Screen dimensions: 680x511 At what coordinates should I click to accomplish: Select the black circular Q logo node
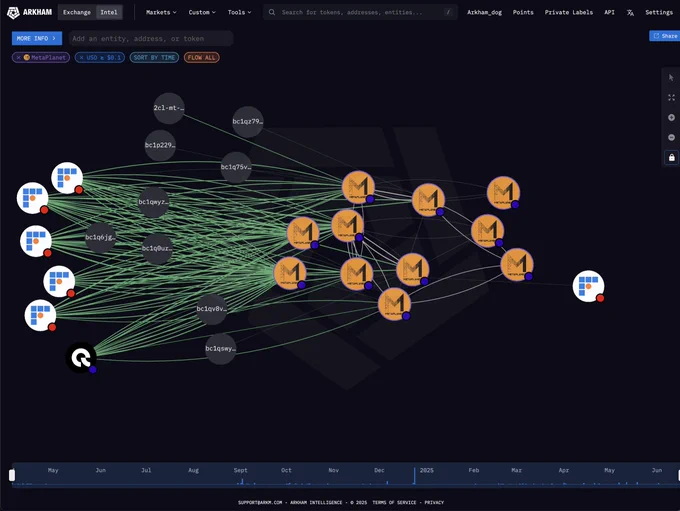click(x=81, y=357)
